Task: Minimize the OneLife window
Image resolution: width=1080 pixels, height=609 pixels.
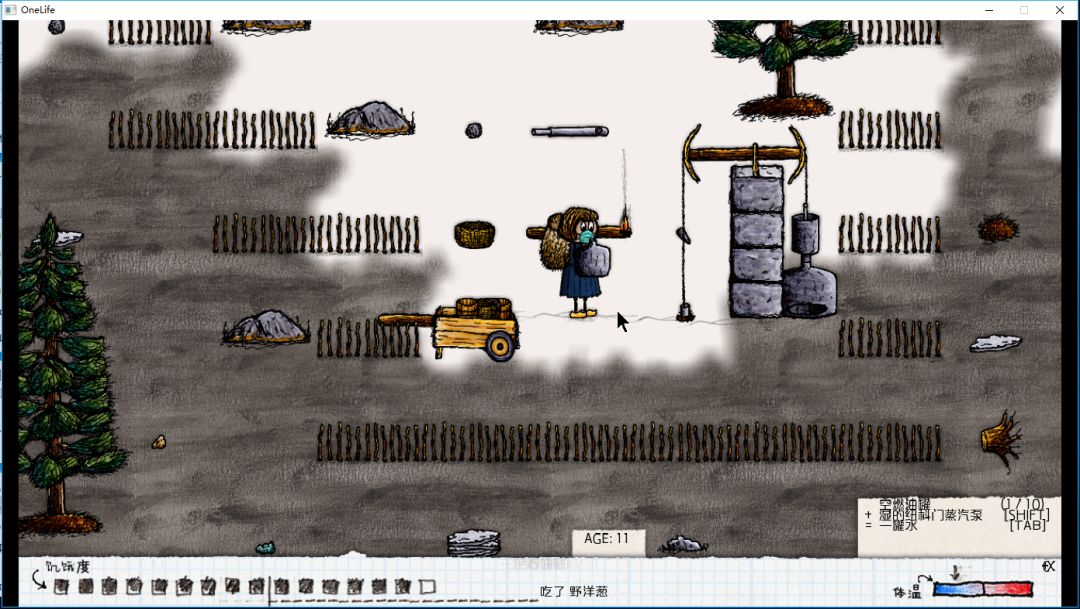Action: click(989, 10)
